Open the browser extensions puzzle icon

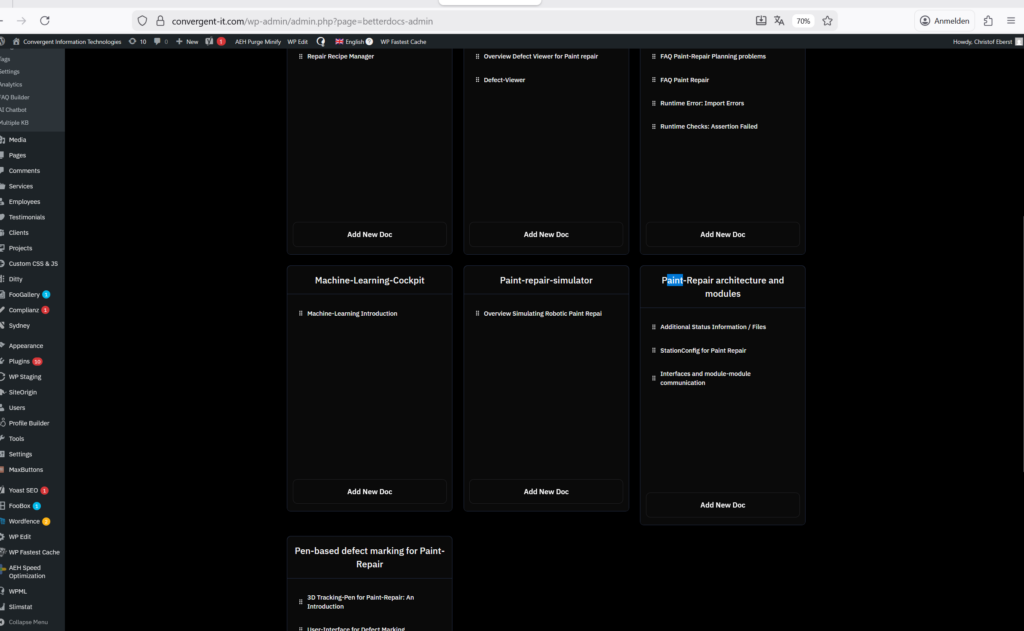[988, 20]
